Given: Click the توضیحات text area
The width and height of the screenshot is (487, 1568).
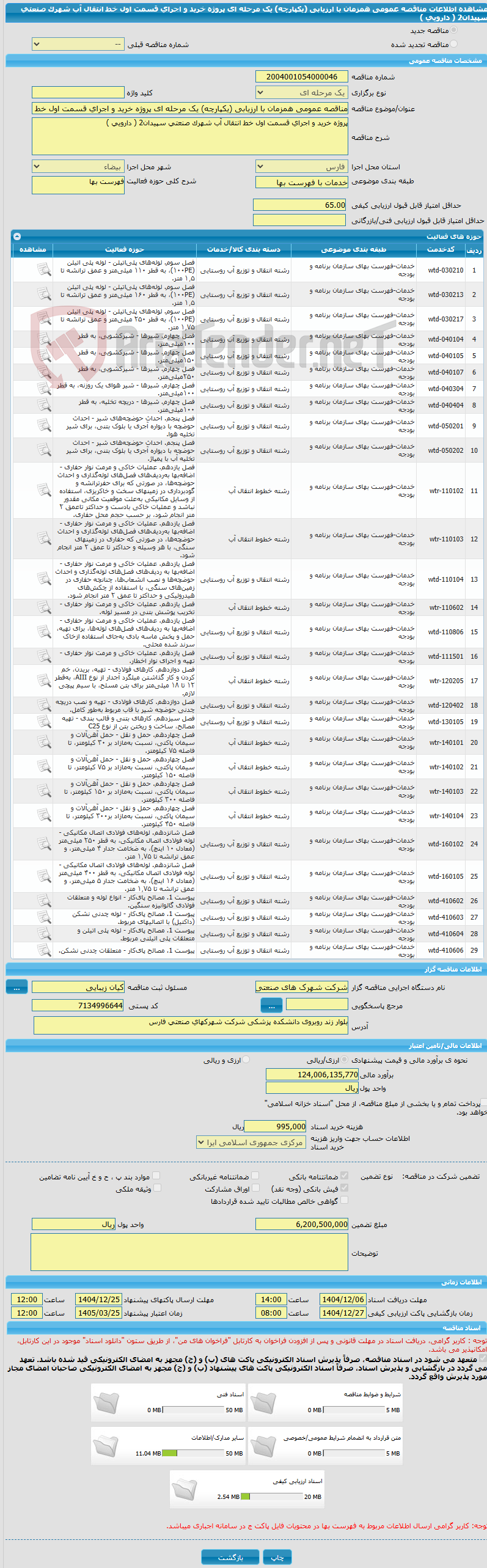Looking at the screenshot, I should [x=189, y=1252].
